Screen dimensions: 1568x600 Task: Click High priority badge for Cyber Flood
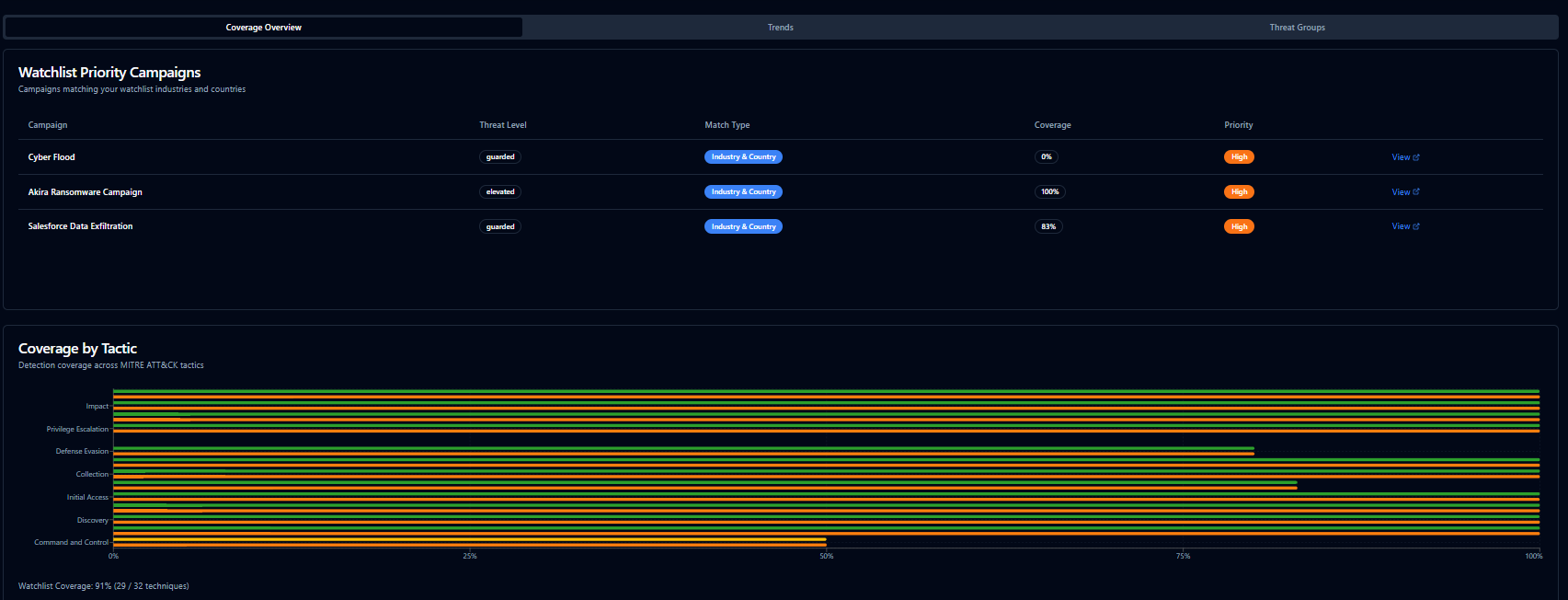point(1239,157)
